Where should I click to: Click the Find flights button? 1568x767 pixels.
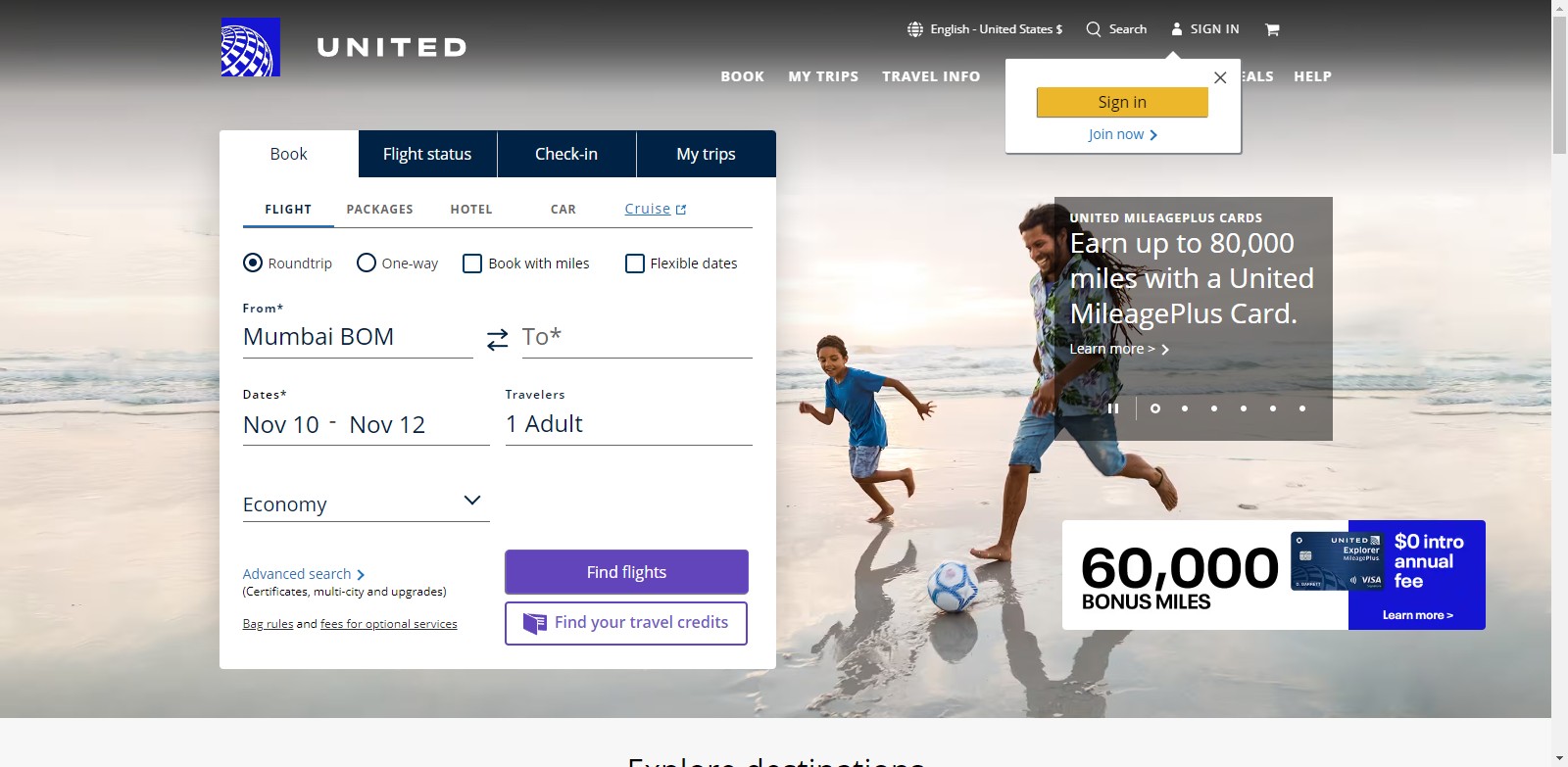(626, 572)
